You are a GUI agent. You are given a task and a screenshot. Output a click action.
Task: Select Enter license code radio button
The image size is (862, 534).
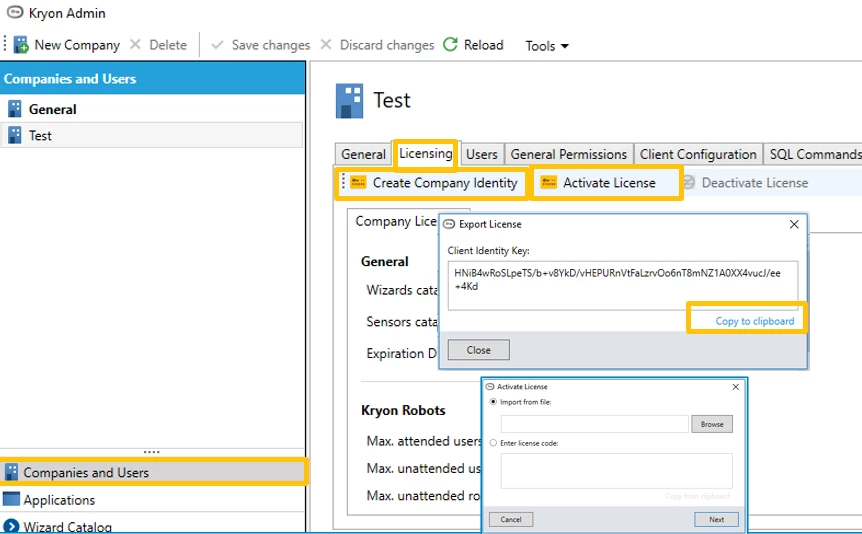[x=493, y=443]
